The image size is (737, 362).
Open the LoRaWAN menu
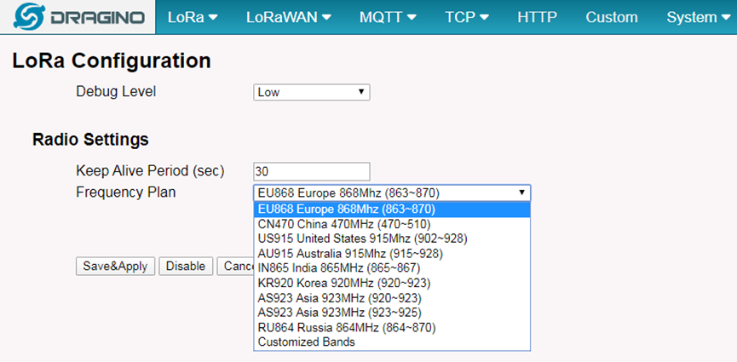coord(289,17)
